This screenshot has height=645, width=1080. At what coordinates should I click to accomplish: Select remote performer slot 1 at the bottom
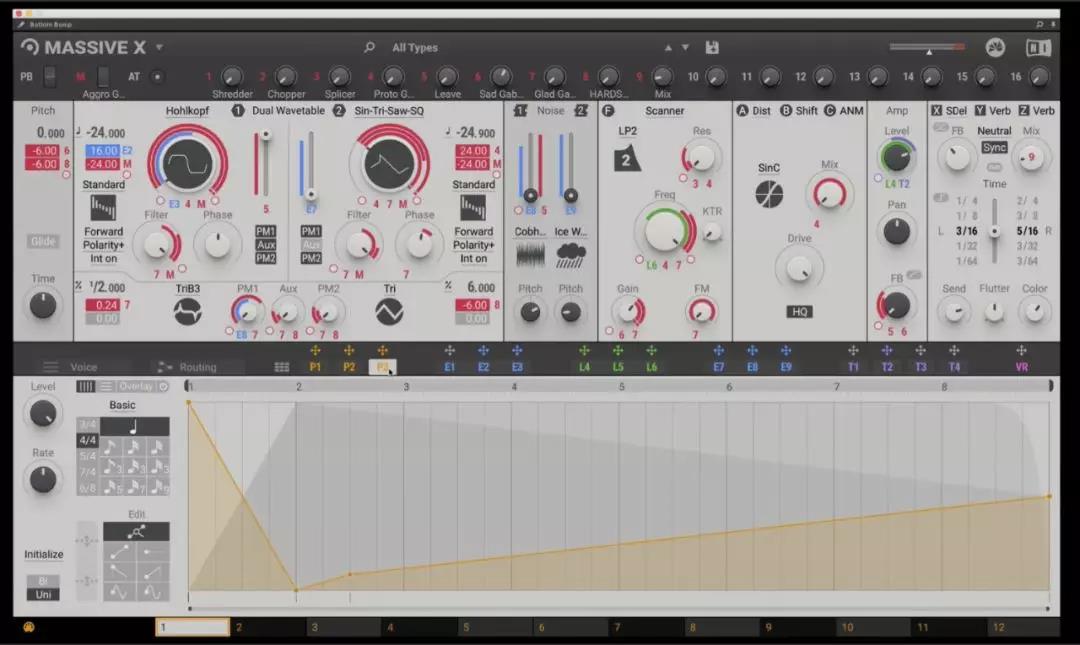(192, 627)
